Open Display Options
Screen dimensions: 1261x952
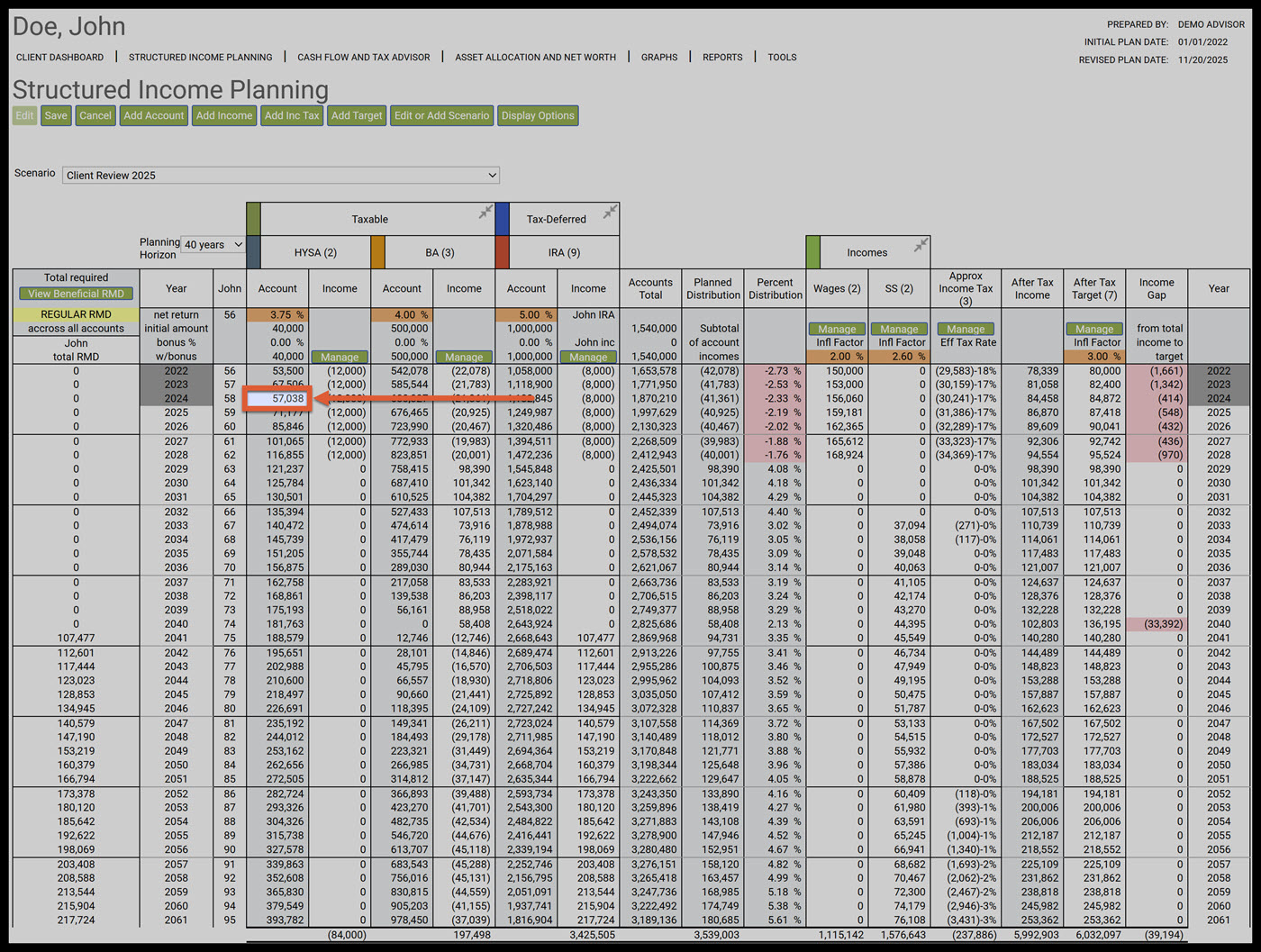(x=538, y=115)
